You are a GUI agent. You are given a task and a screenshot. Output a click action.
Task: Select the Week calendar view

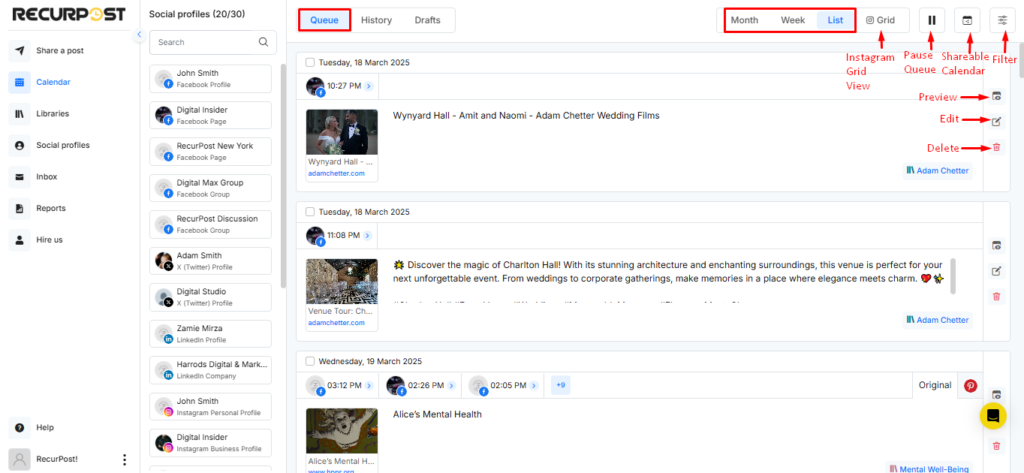coord(793,20)
